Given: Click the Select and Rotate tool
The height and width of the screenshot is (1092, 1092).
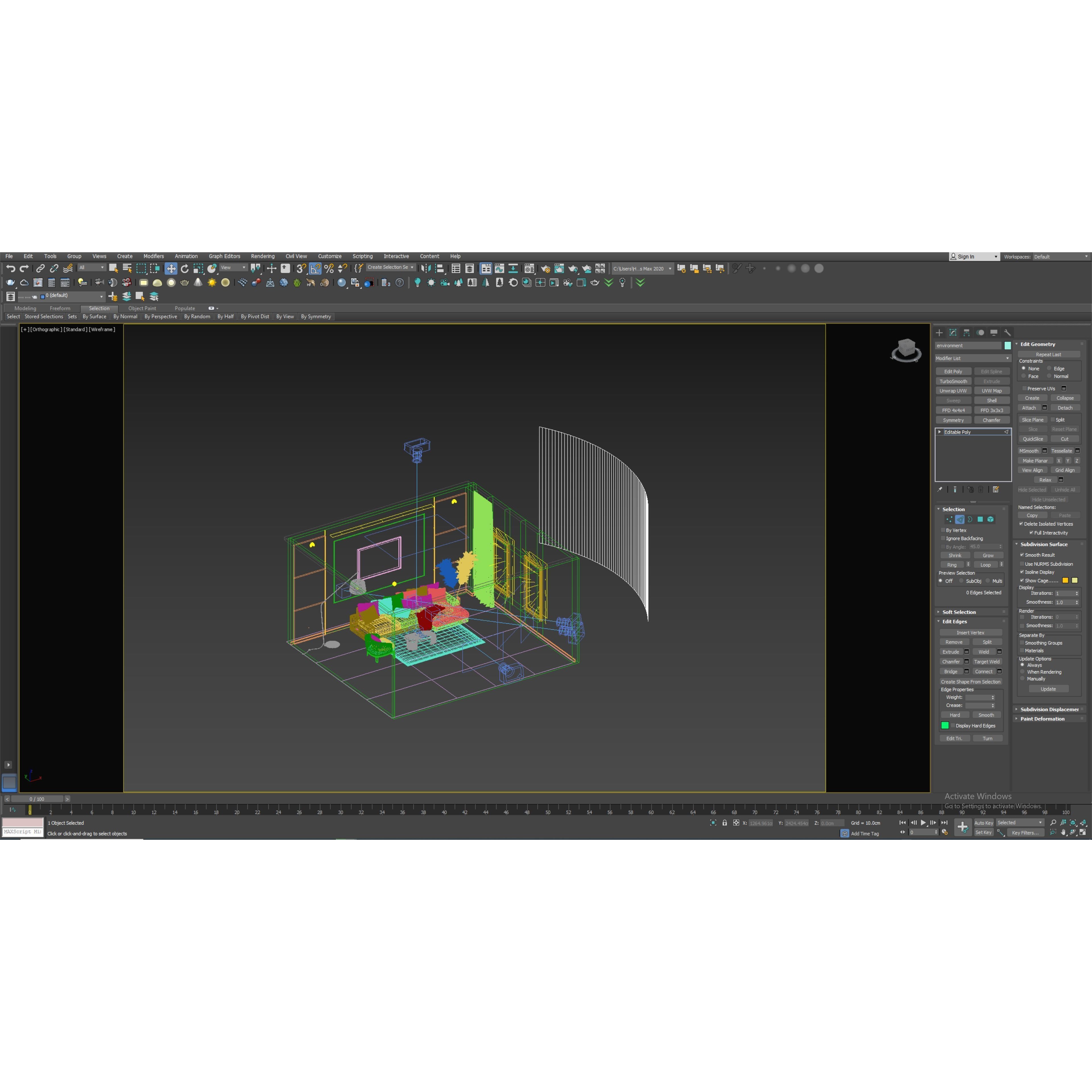Looking at the screenshot, I should click(x=184, y=268).
